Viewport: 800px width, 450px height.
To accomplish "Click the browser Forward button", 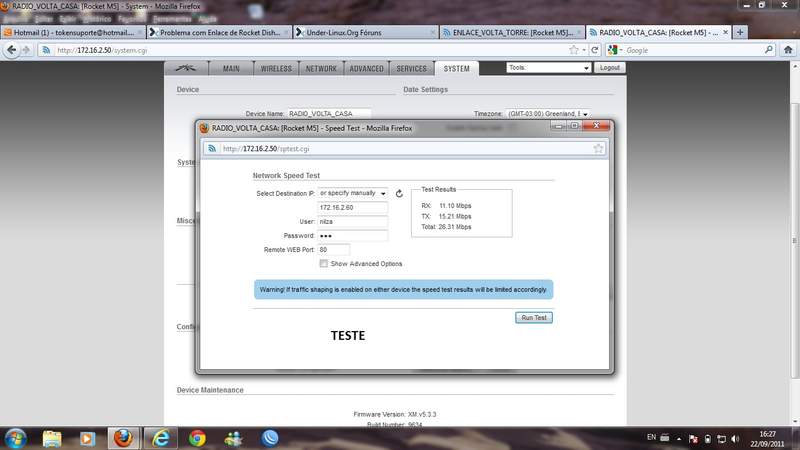I will tap(27, 50).
